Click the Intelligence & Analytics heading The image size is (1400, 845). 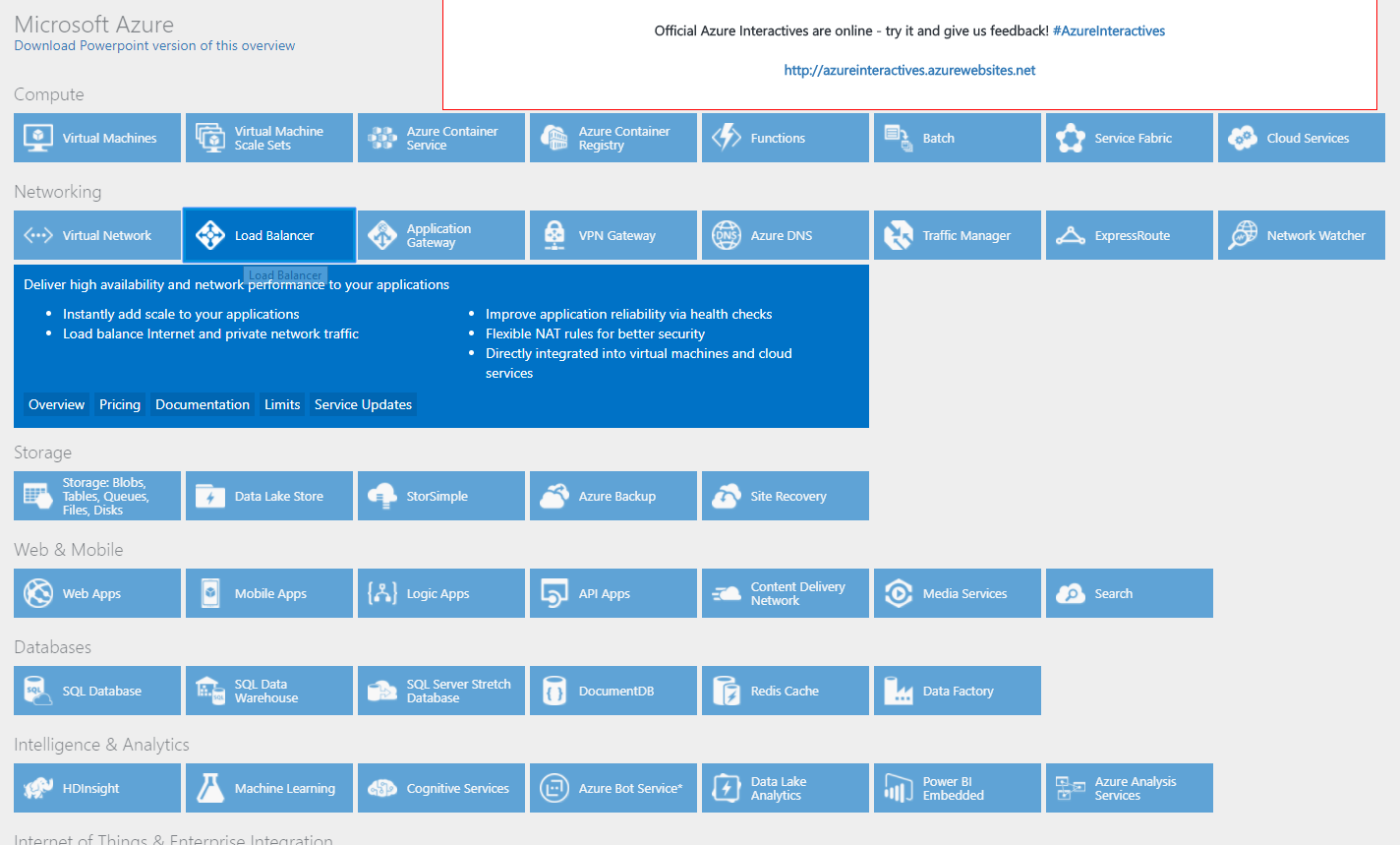[x=101, y=745]
